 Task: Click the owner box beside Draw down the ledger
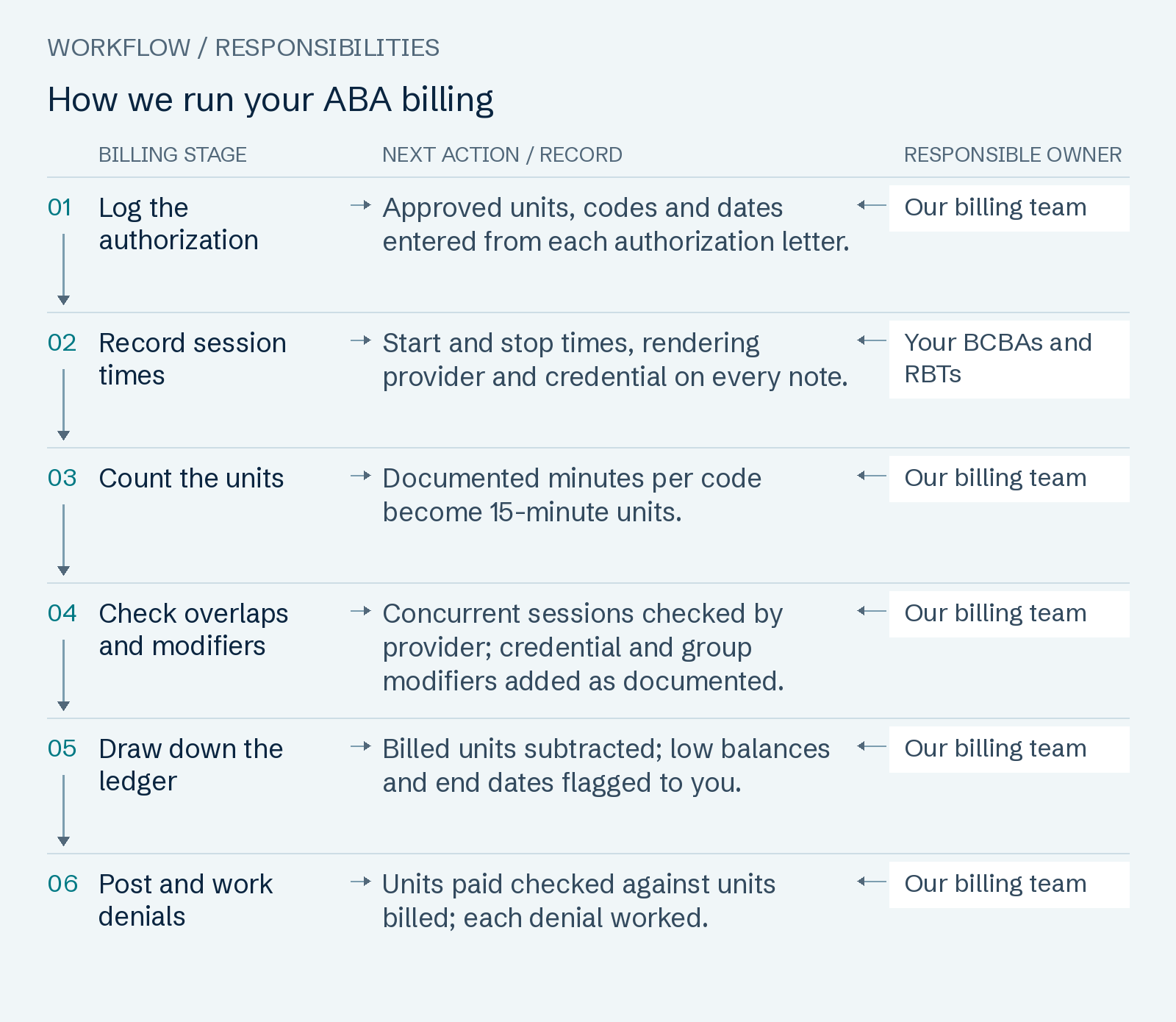click(1009, 749)
